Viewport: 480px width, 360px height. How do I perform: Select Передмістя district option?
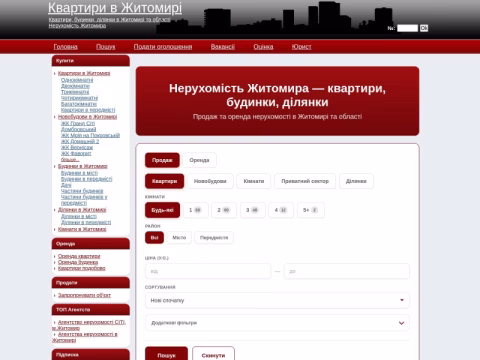coord(214,238)
